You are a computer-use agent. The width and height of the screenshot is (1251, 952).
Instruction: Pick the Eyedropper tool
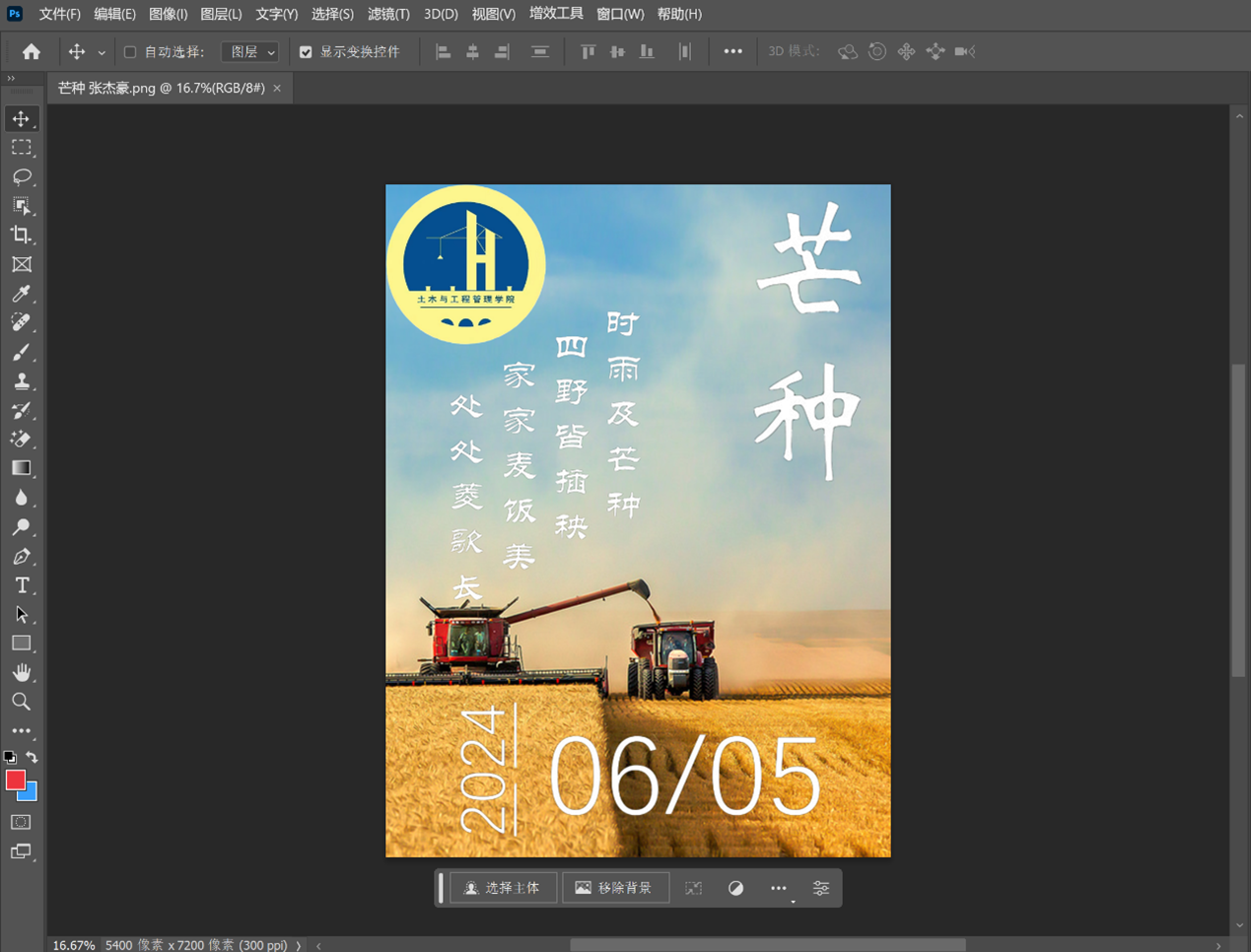pyautogui.click(x=21, y=294)
